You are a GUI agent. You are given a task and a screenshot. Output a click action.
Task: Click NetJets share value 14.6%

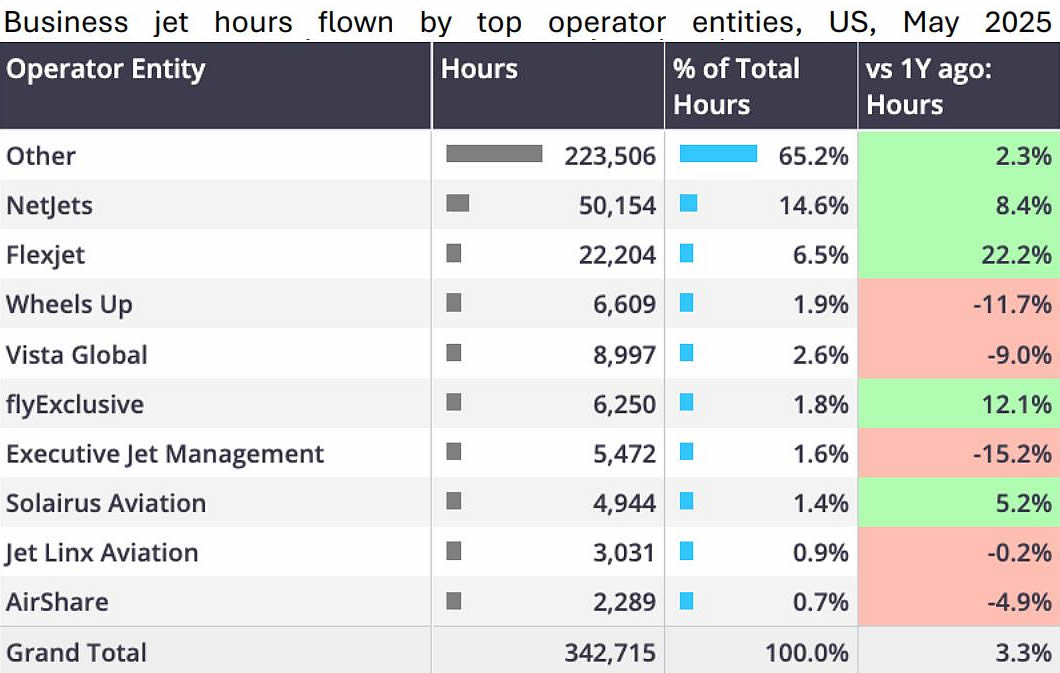813,205
